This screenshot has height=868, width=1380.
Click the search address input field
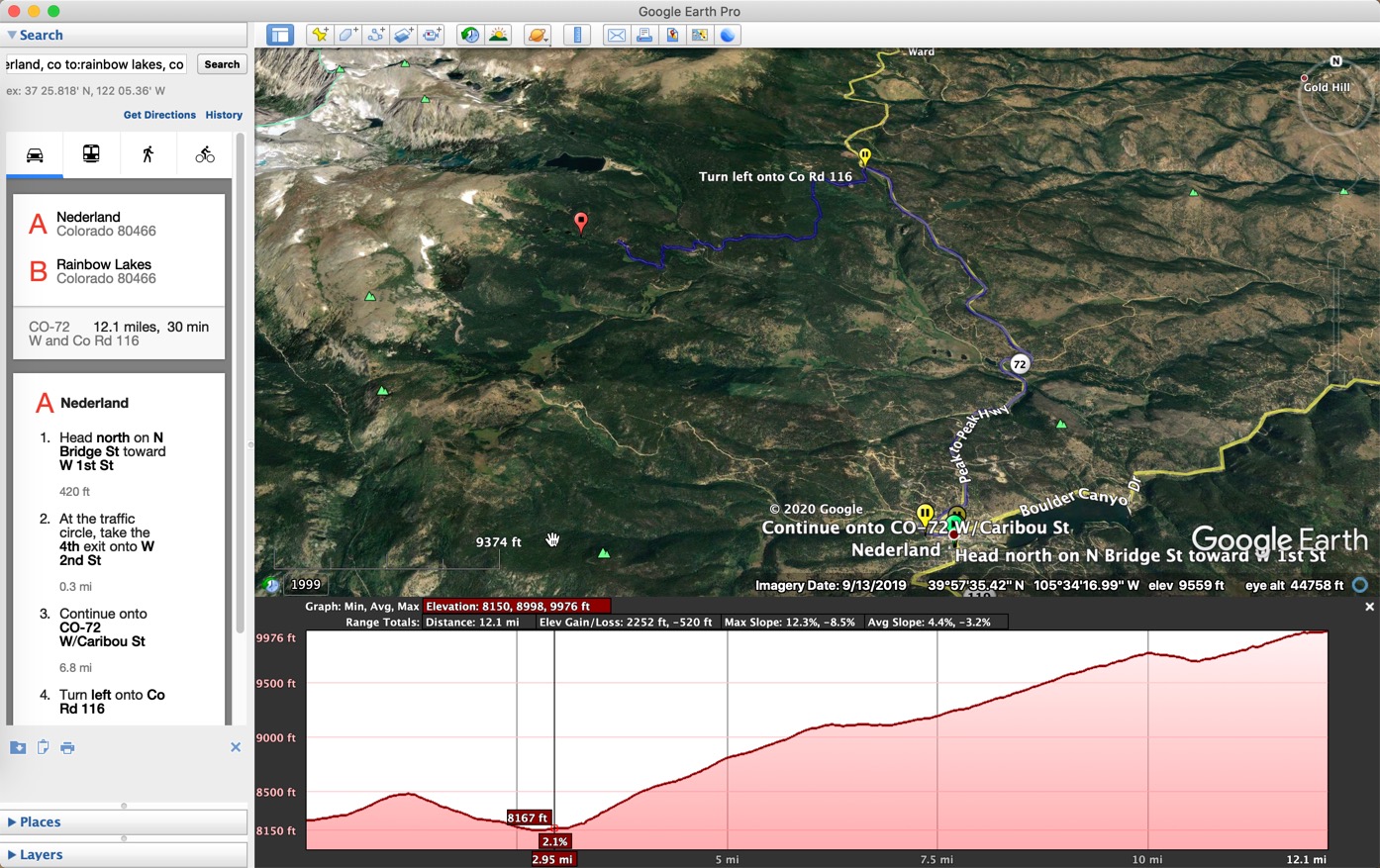(96, 64)
